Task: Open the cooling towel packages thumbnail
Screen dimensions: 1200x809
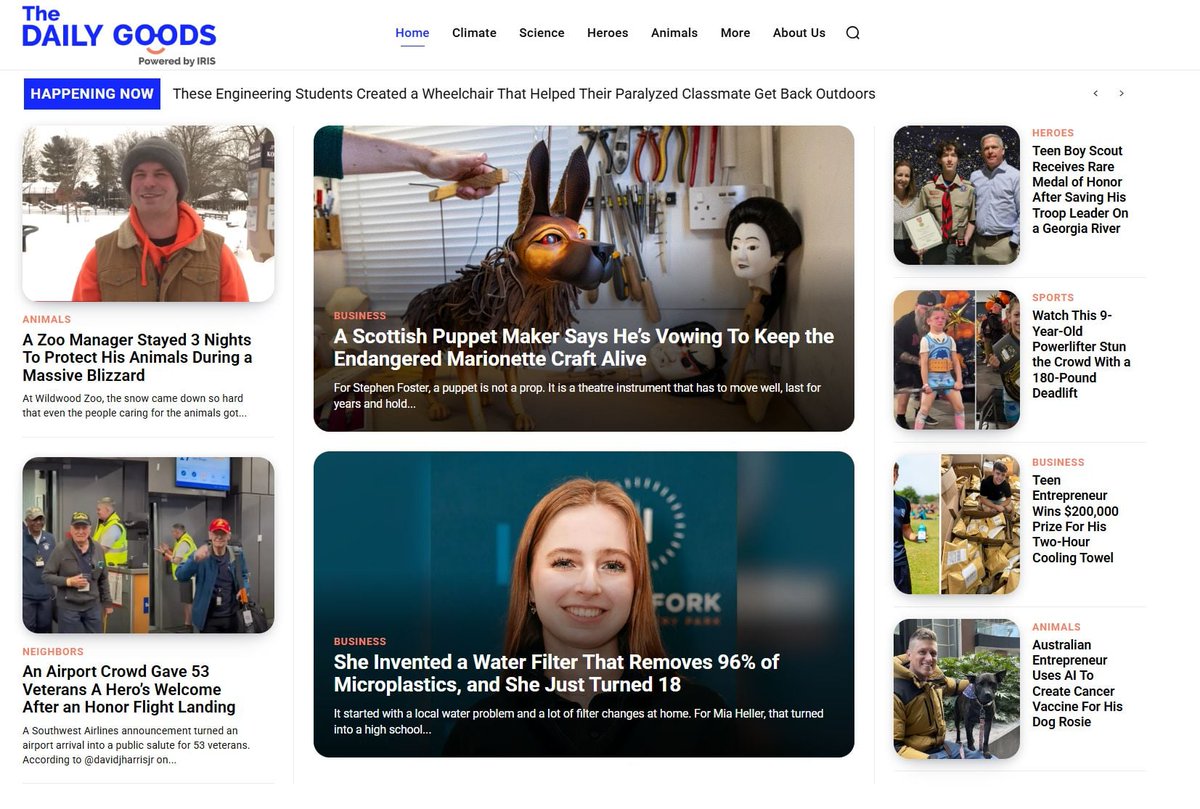Action: pos(956,524)
